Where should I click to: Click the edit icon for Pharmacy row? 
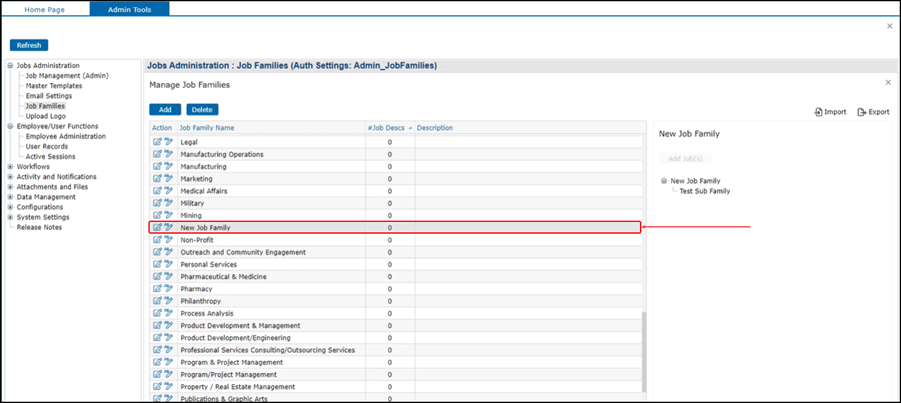pyautogui.click(x=157, y=289)
